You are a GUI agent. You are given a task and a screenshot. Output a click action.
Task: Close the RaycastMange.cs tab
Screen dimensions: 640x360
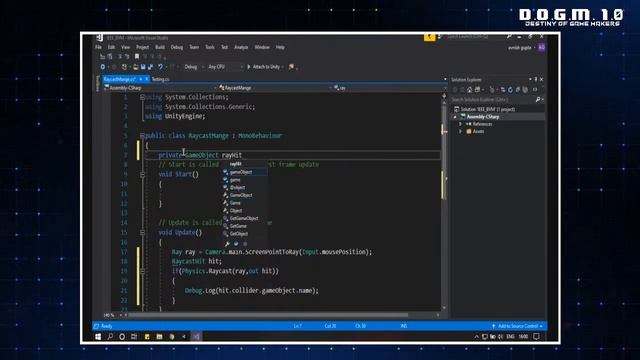(x=147, y=79)
